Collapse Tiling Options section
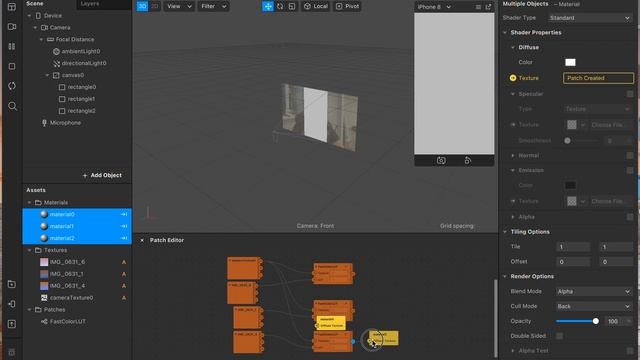 (505, 232)
